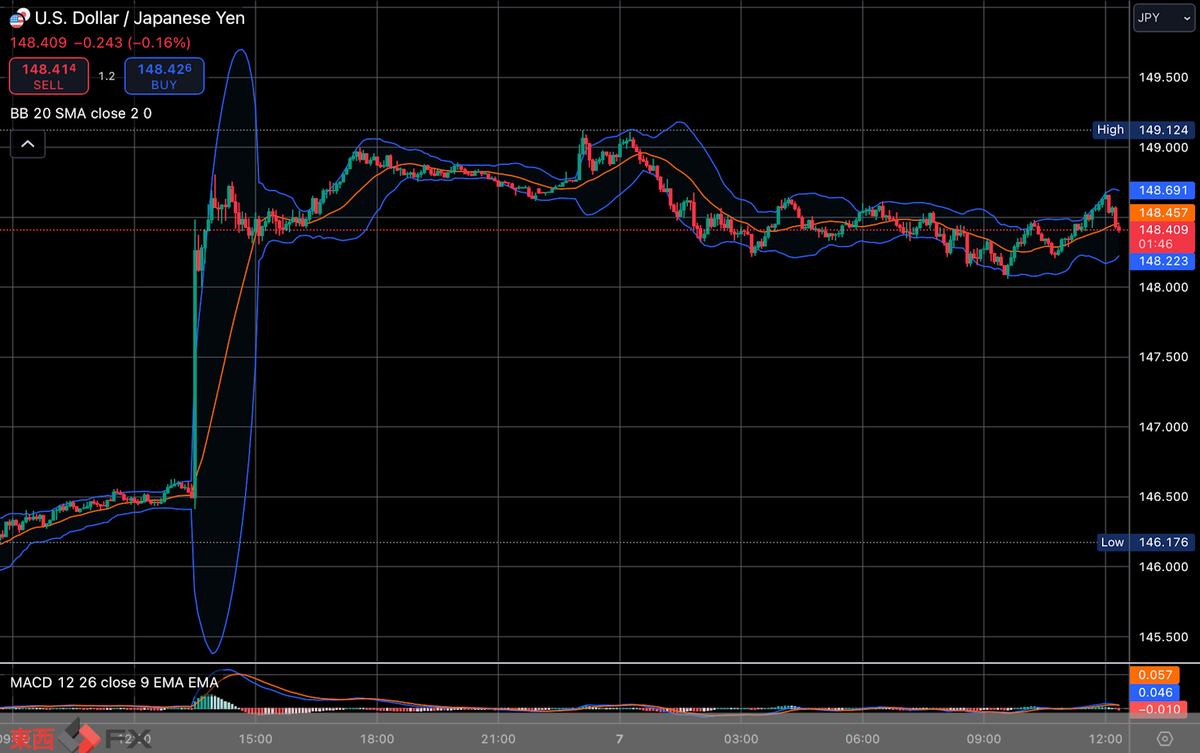Click the 1.2 spread value between Sell and Buy
The height and width of the screenshot is (753, 1200).
(106, 76)
